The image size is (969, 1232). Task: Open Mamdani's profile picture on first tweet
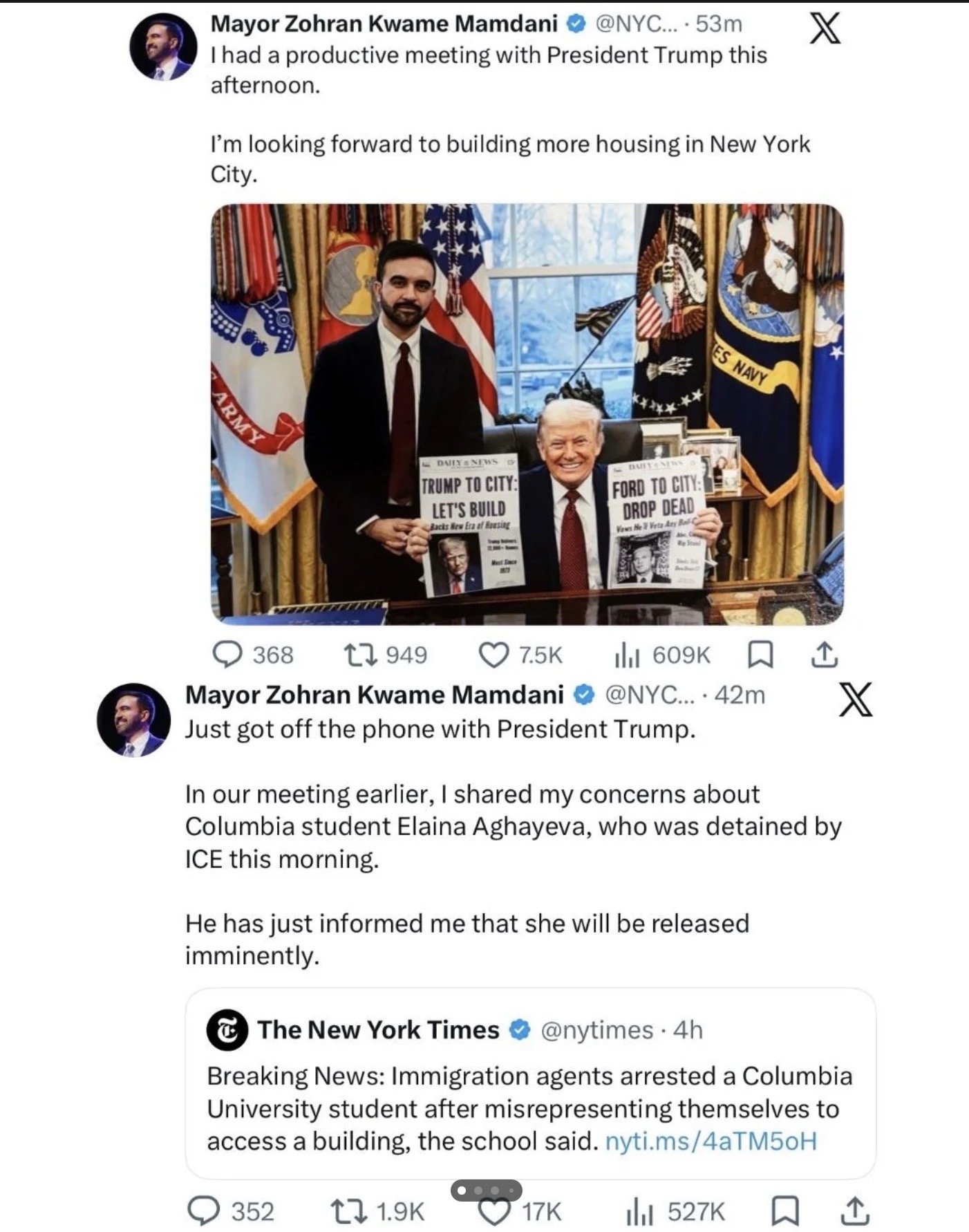click(163, 46)
